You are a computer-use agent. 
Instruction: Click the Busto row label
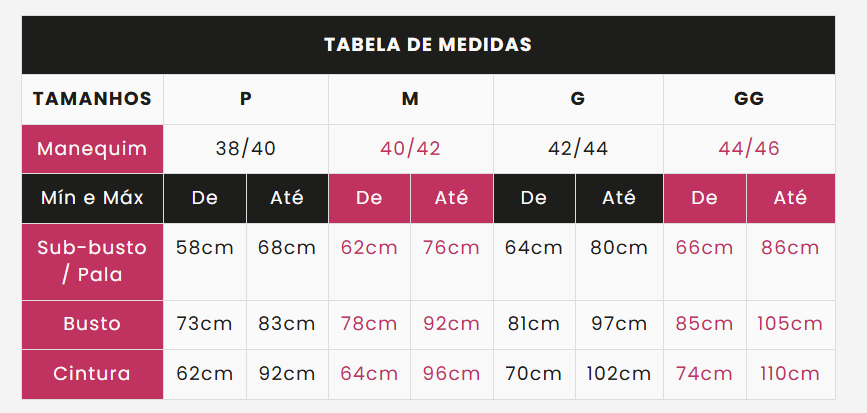click(92, 325)
